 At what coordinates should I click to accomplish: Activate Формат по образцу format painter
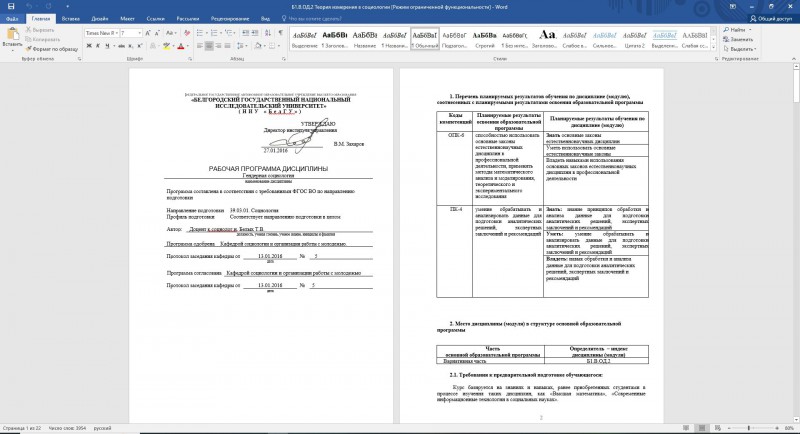click(x=52, y=49)
